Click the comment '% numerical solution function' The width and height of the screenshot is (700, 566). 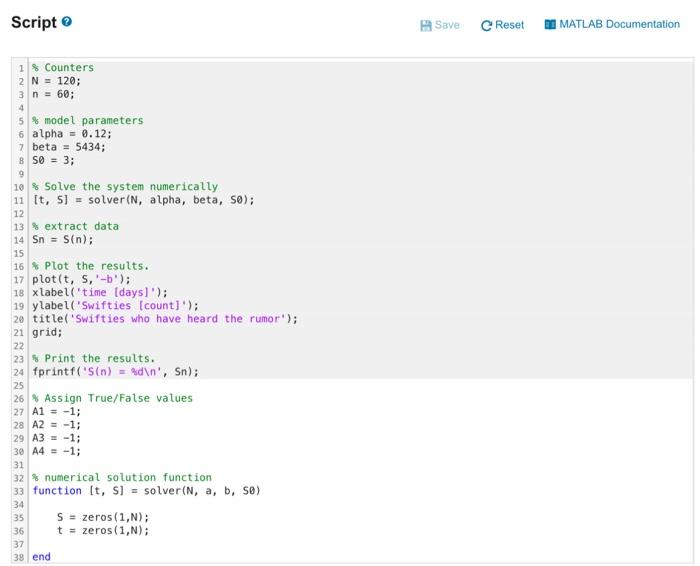coord(122,477)
